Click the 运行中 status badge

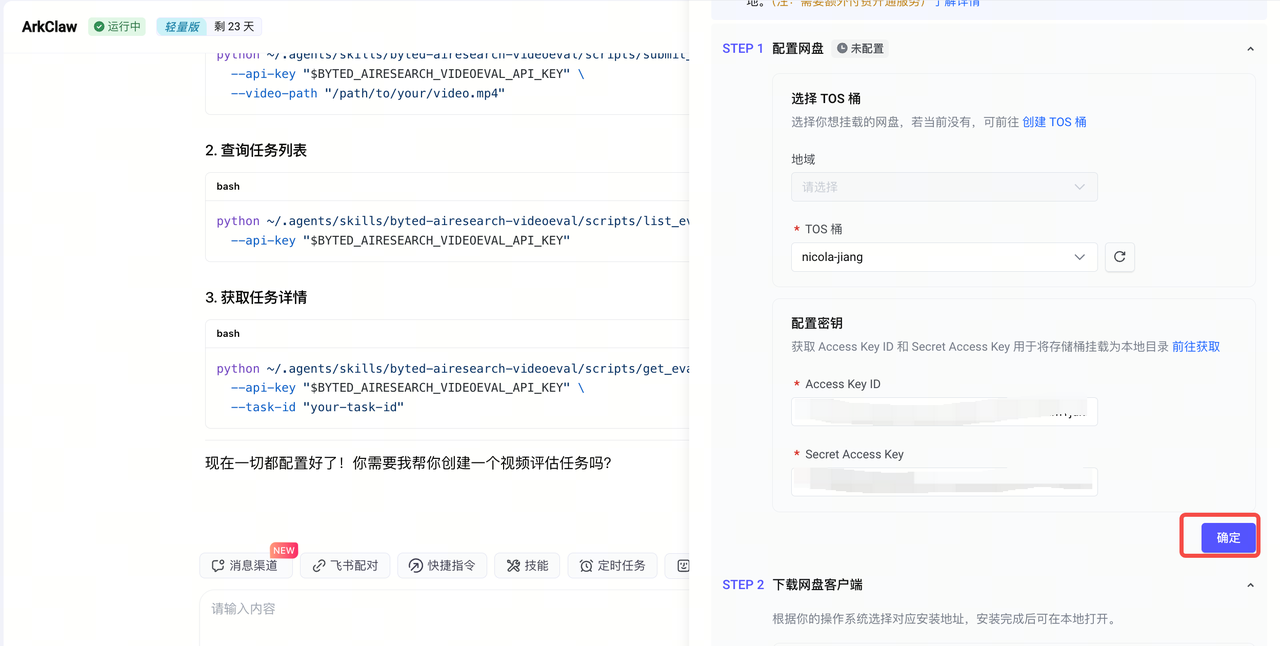117,27
